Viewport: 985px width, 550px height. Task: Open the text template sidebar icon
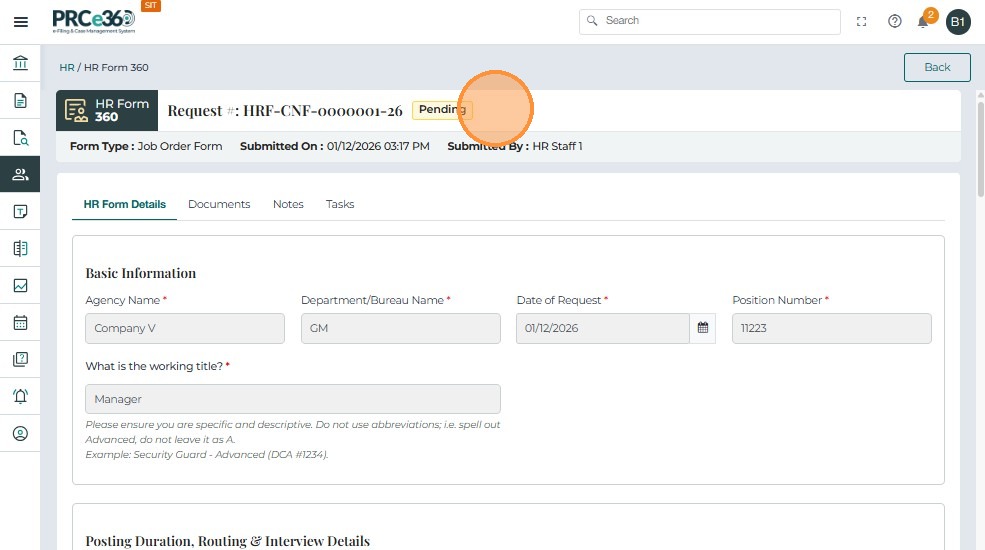coord(20,212)
